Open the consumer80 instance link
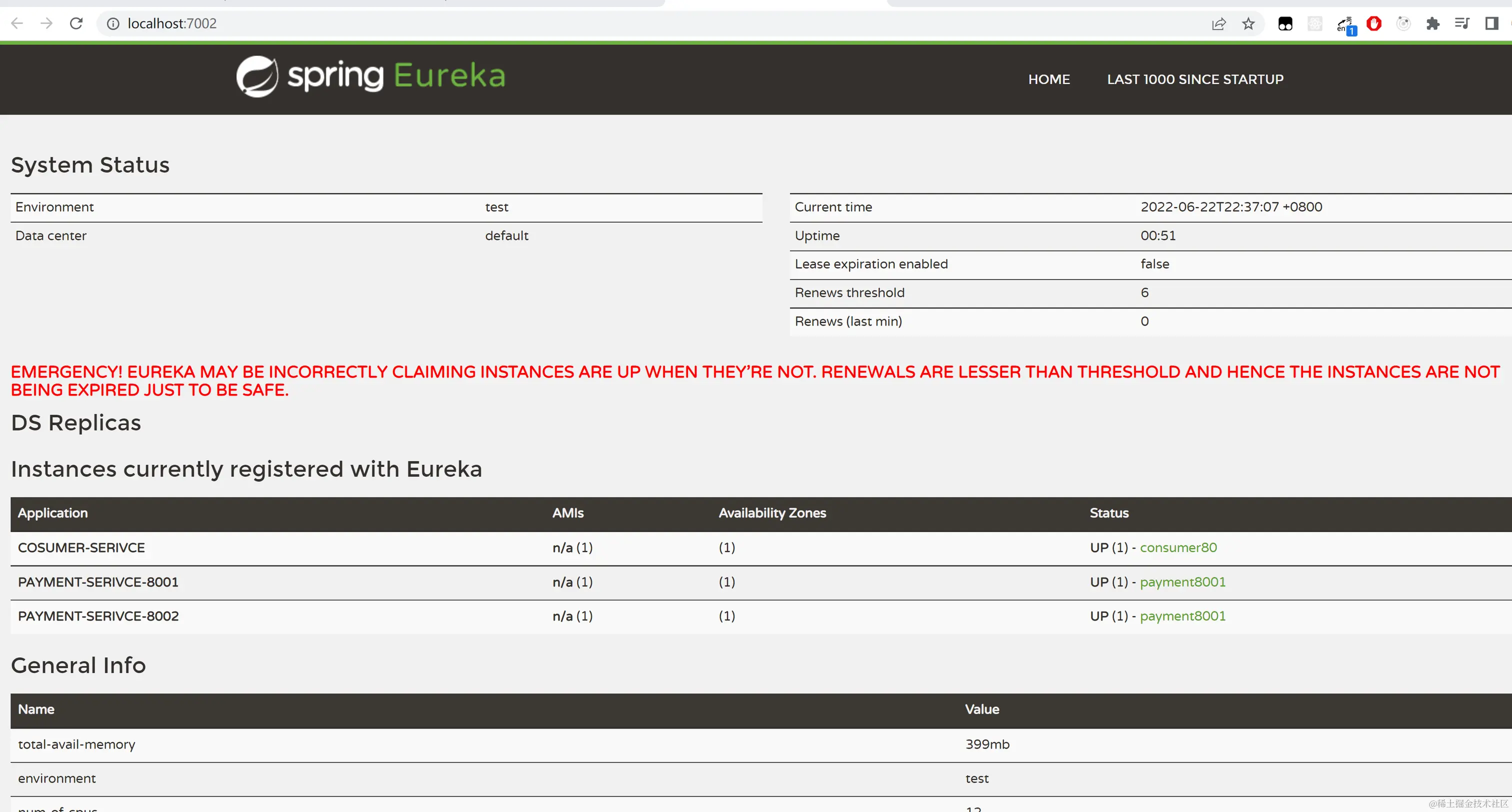 point(1177,547)
